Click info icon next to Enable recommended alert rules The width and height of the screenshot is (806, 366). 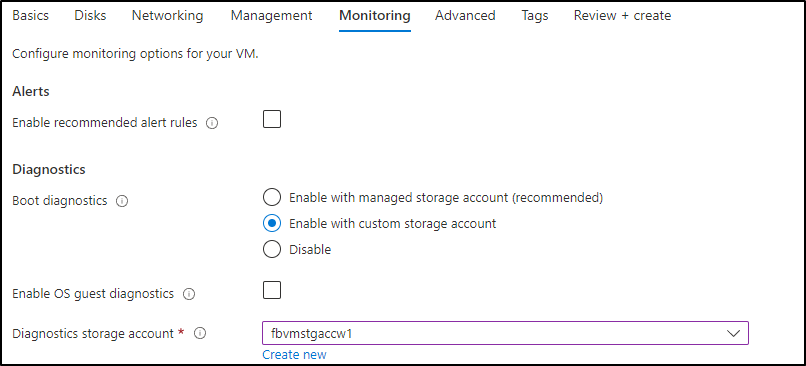click(212, 123)
